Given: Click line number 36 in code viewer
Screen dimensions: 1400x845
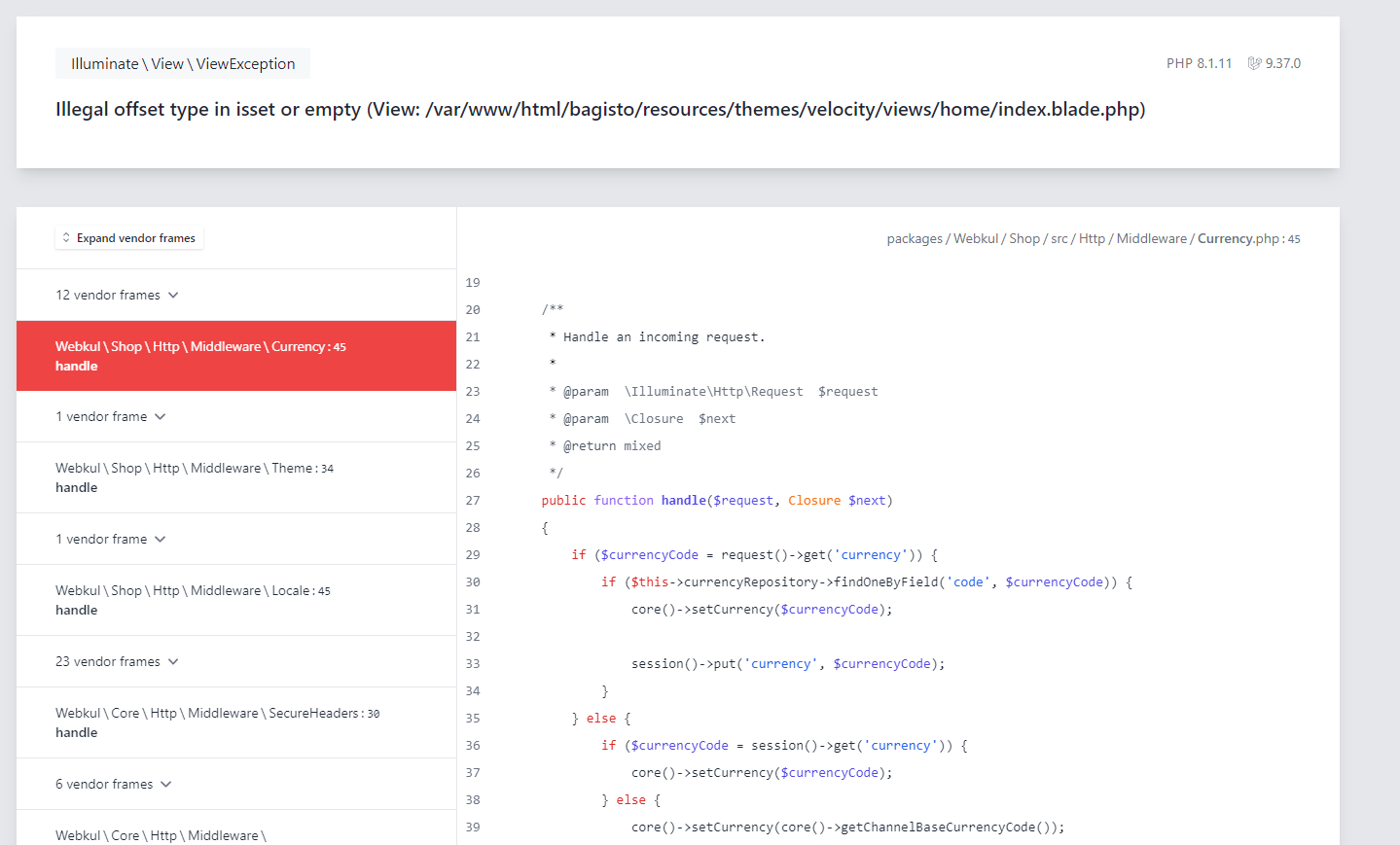Looking at the screenshot, I should 473,745.
